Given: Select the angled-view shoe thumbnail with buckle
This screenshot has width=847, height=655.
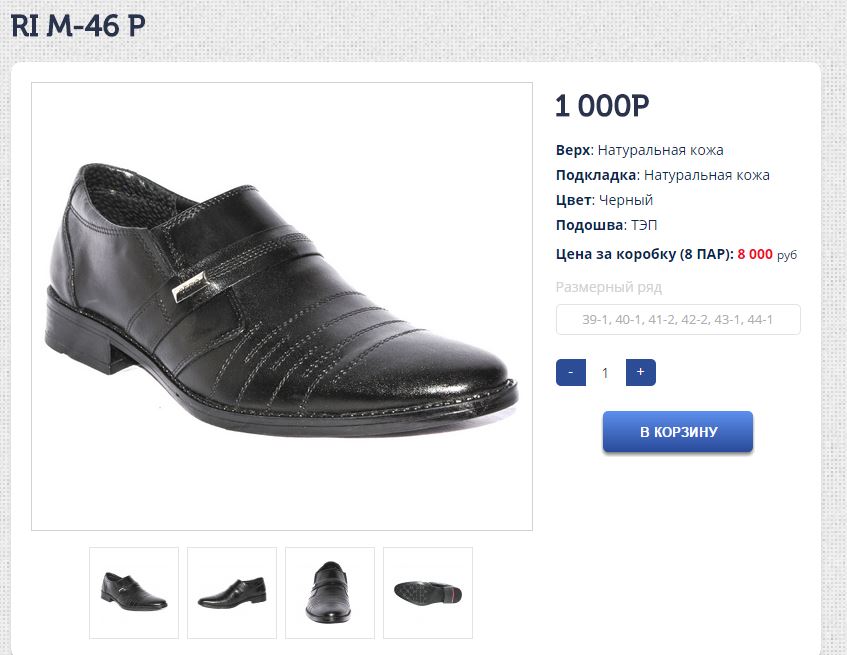Looking at the screenshot, I should click(x=134, y=592).
